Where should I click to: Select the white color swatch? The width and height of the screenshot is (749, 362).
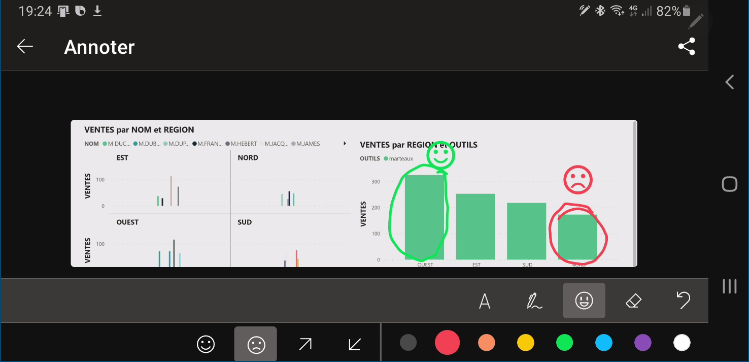click(x=682, y=342)
